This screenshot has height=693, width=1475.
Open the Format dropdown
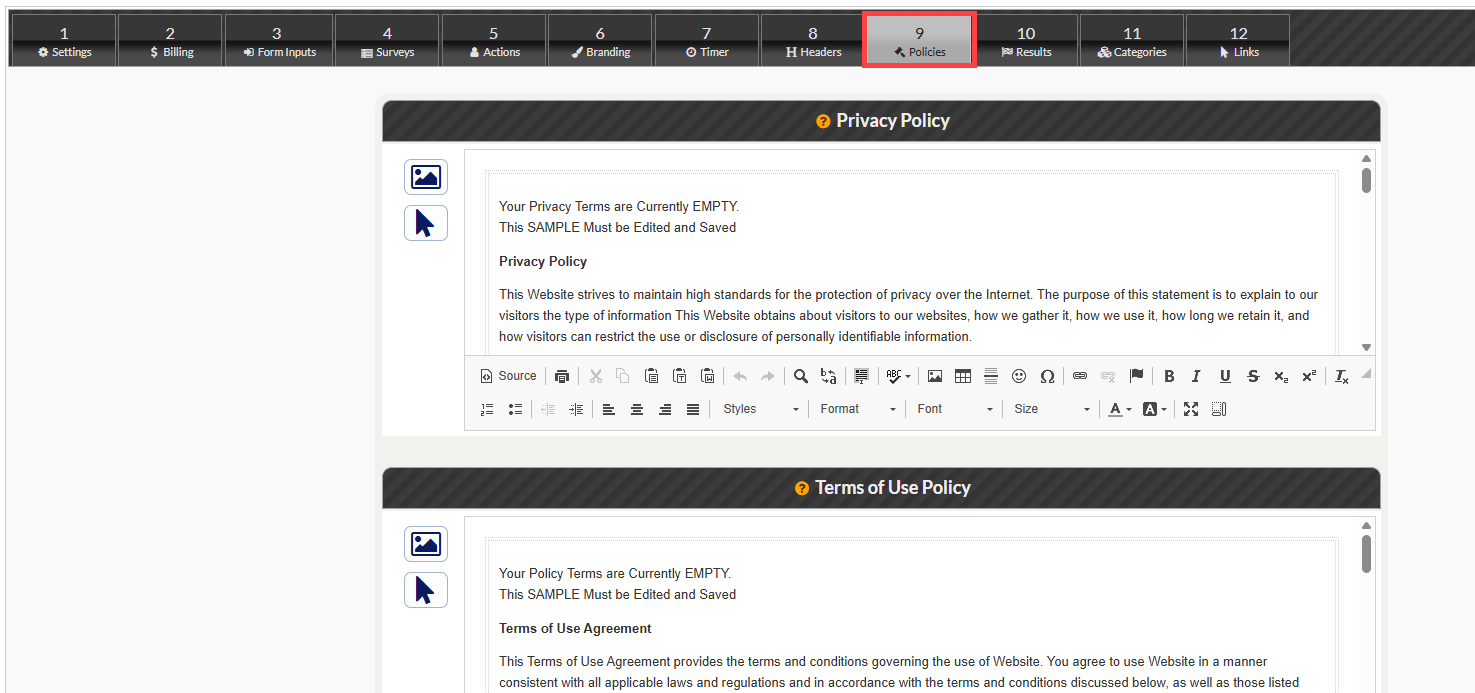point(857,409)
